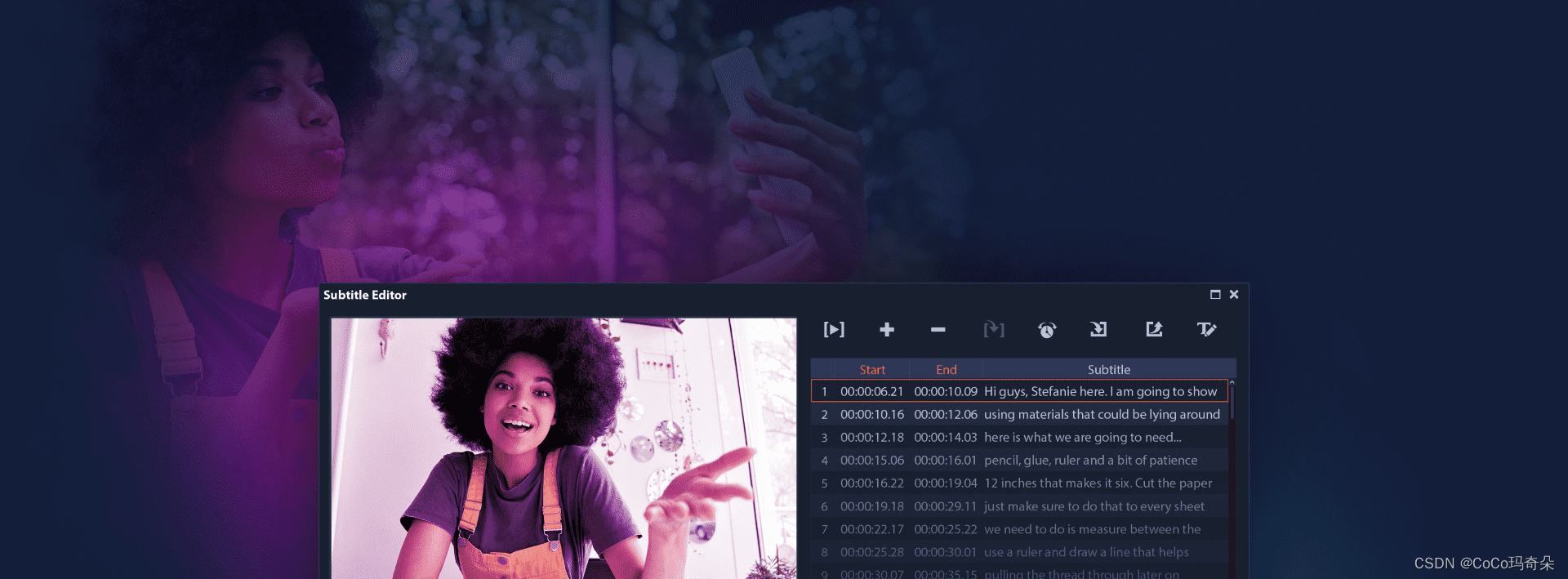Click the Subtitle column header

point(1108,370)
